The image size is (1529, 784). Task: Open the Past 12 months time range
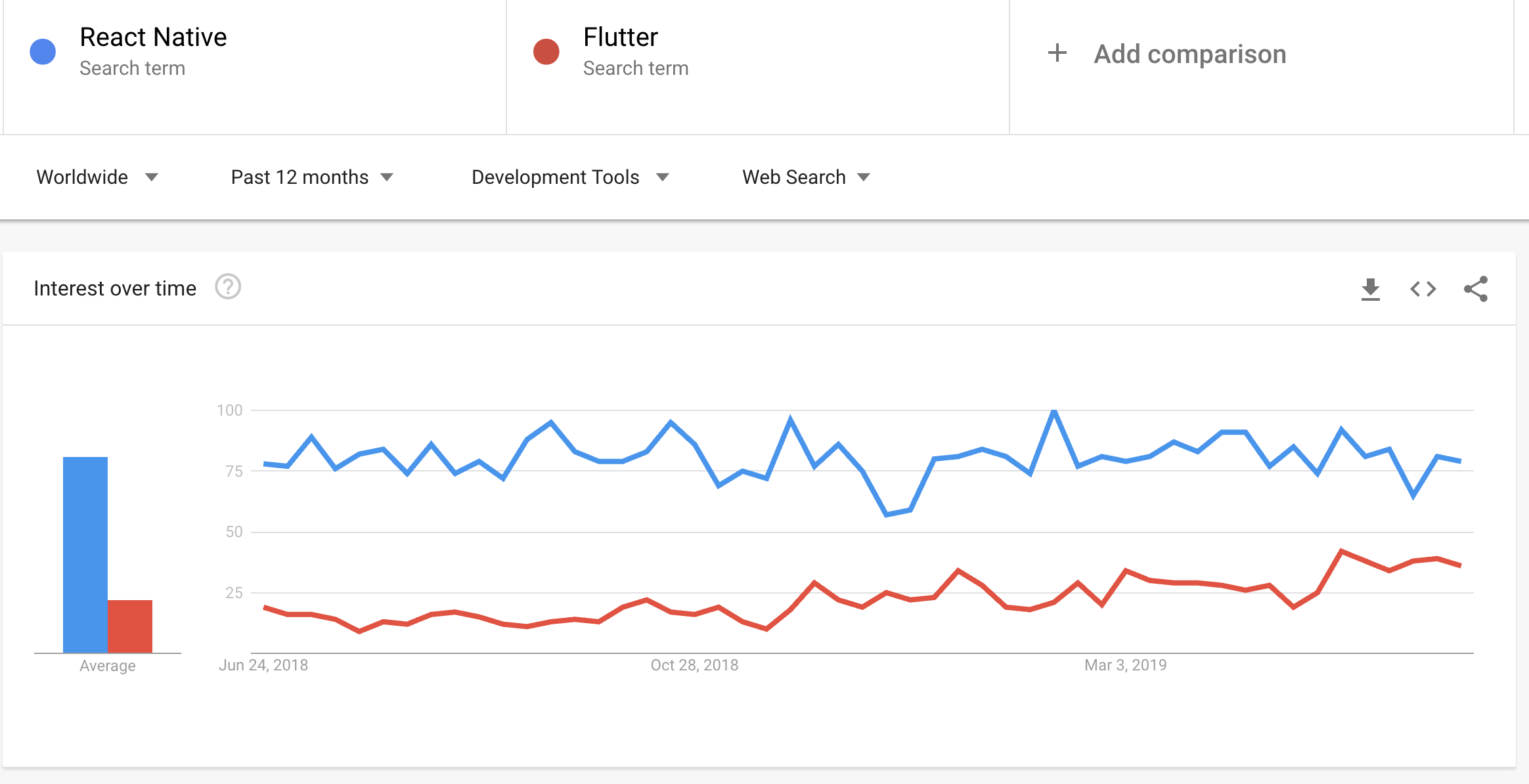(x=312, y=177)
